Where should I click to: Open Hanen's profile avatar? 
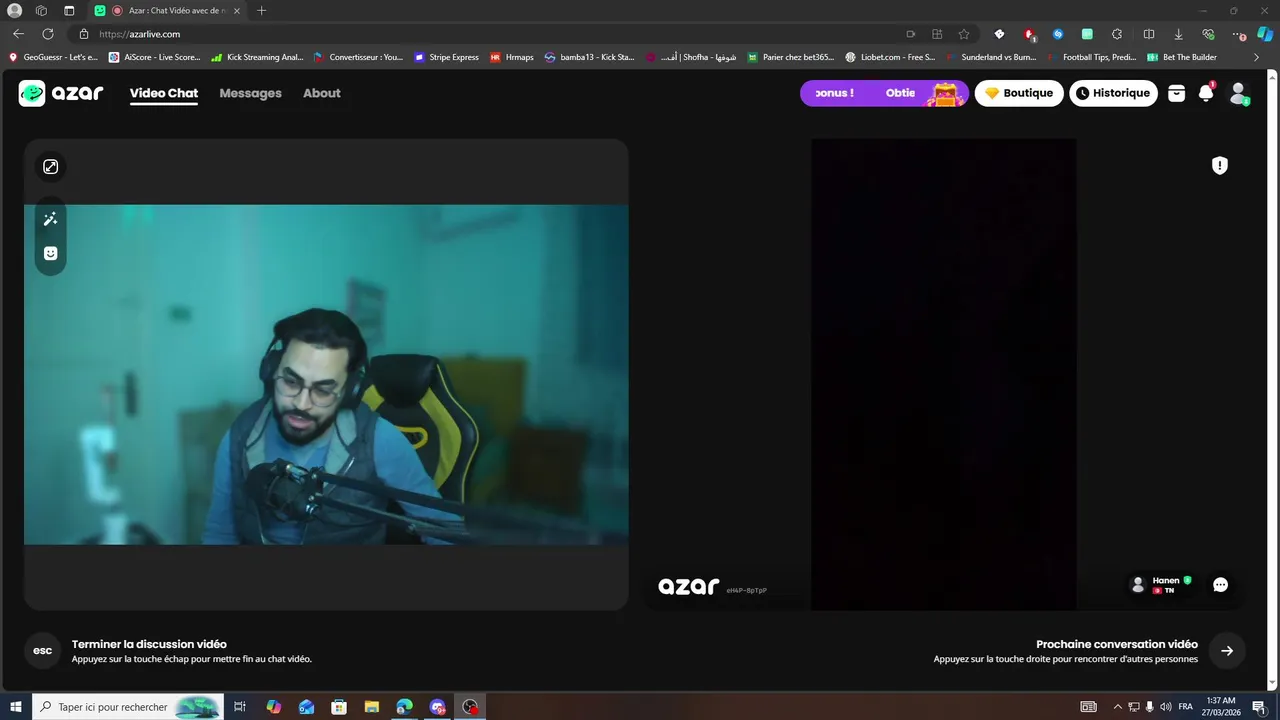(1138, 585)
